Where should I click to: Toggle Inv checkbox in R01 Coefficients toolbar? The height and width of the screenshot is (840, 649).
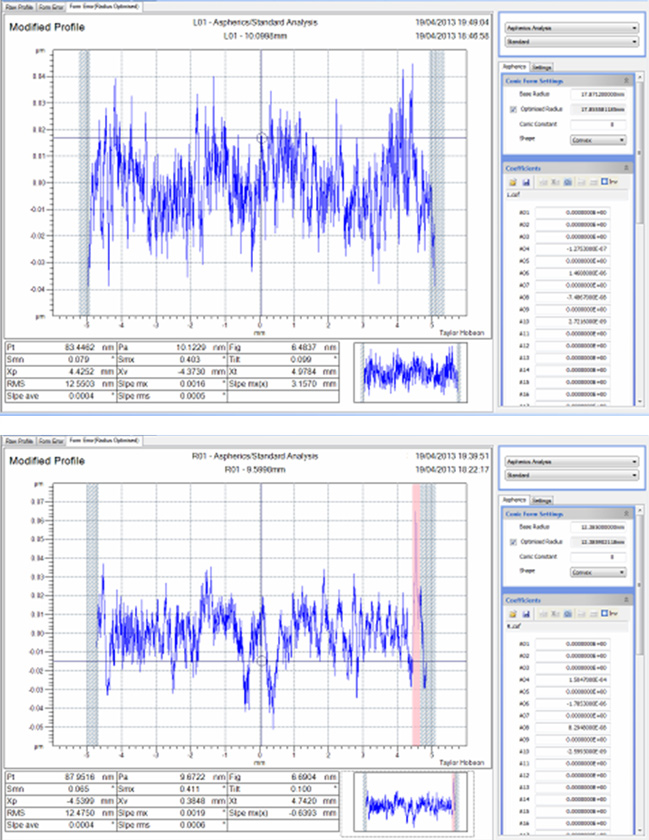click(x=605, y=613)
